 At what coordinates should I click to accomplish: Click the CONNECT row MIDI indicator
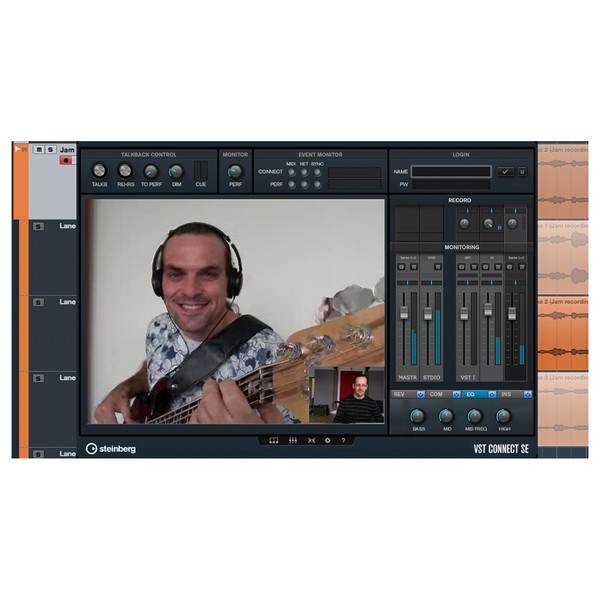[292, 172]
